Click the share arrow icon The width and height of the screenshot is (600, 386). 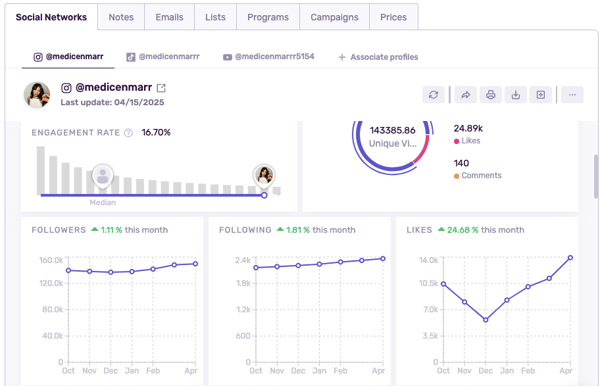(x=466, y=95)
